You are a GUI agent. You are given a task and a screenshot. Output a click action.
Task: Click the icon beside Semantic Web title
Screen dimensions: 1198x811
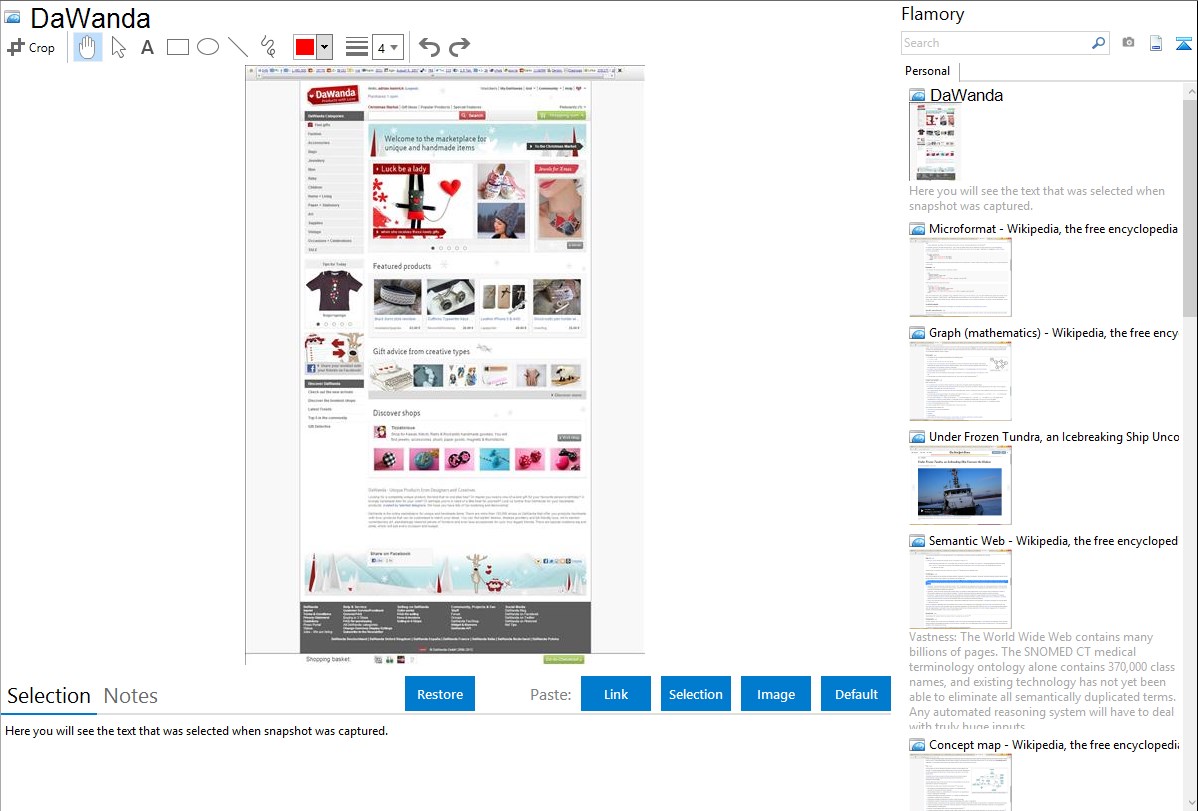tap(917, 541)
